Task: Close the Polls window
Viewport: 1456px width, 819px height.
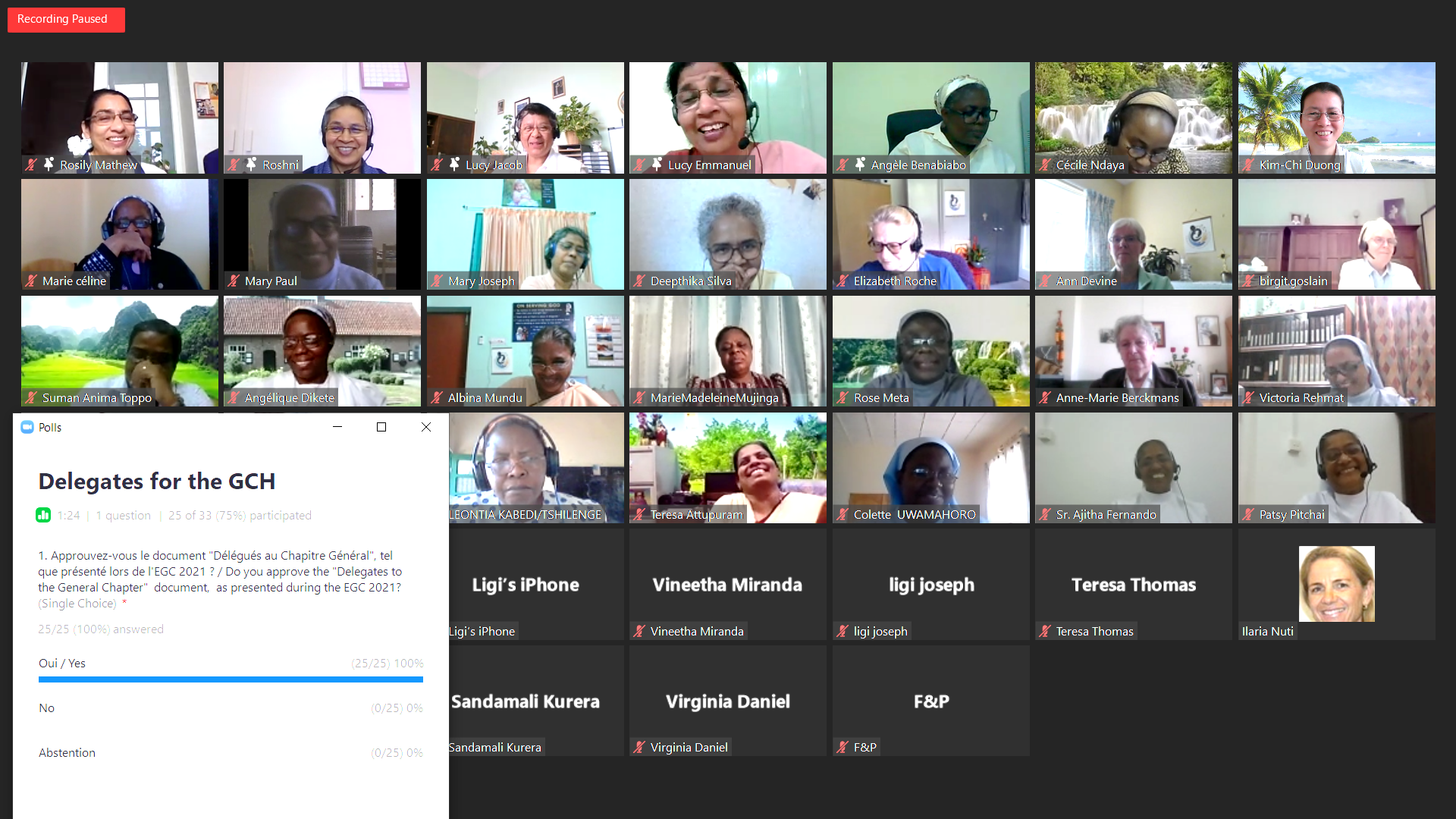Action: pyautogui.click(x=426, y=428)
